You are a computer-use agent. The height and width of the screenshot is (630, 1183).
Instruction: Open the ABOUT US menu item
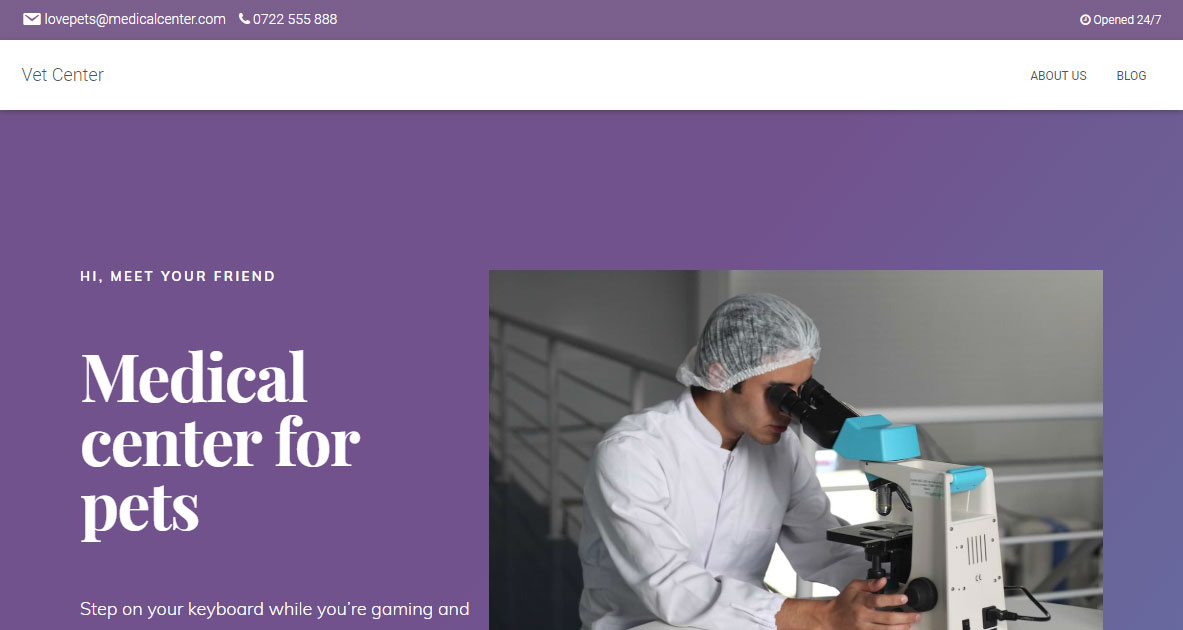coord(1059,75)
